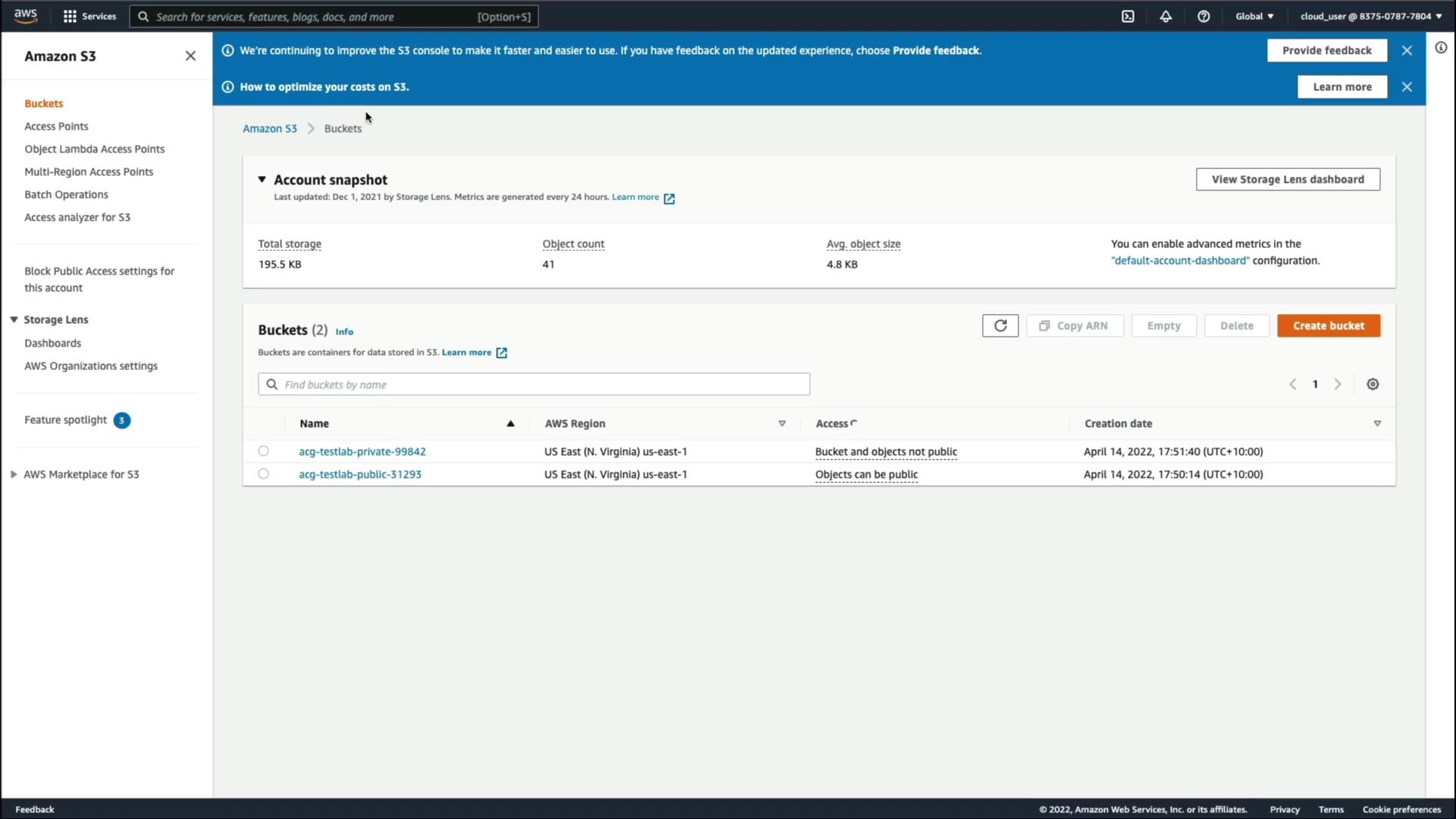
Task: Click the Services grid icon
Action: (70, 16)
